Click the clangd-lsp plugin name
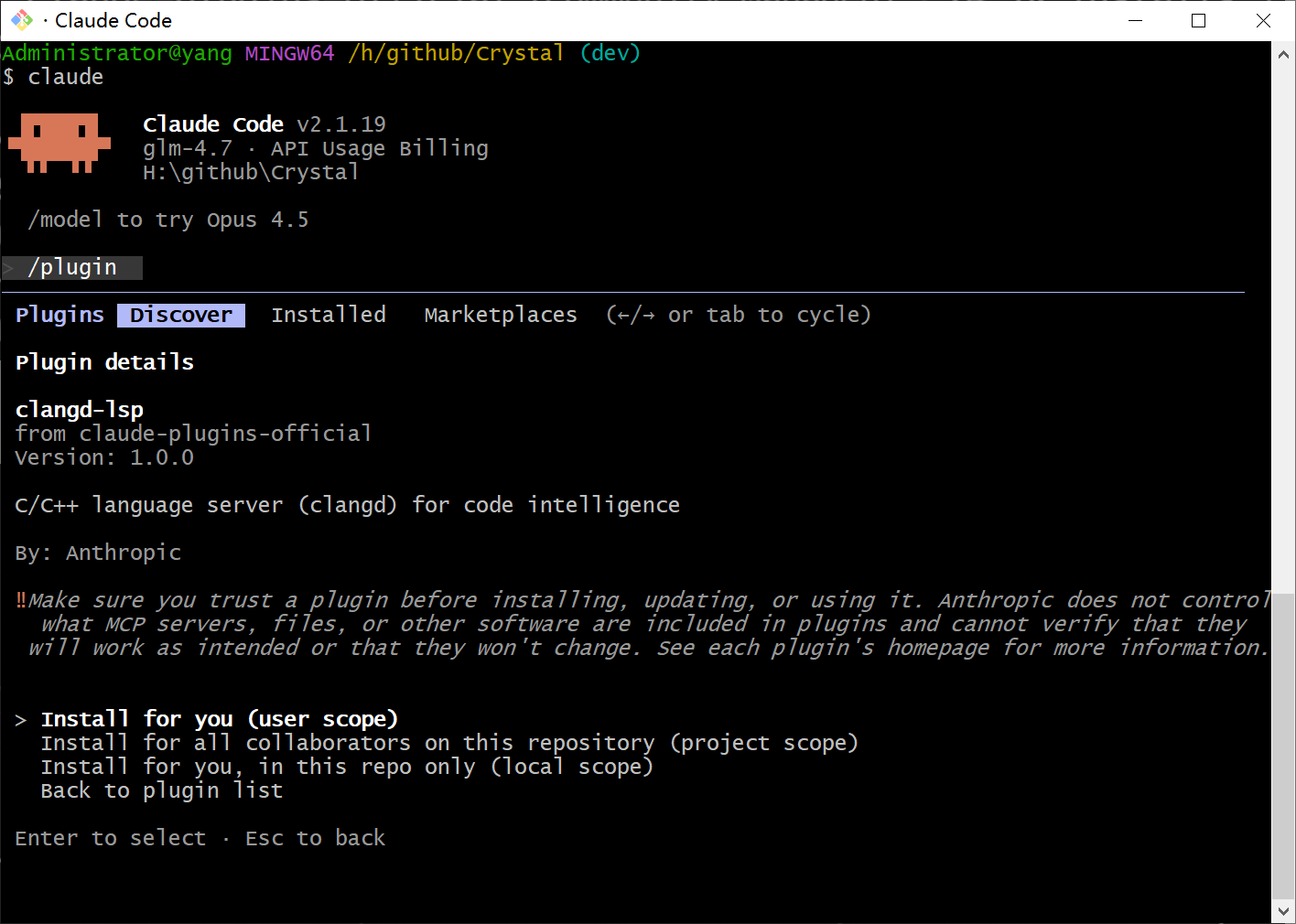This screenshot has width=1296, height=924. click(x=80, y=410)
